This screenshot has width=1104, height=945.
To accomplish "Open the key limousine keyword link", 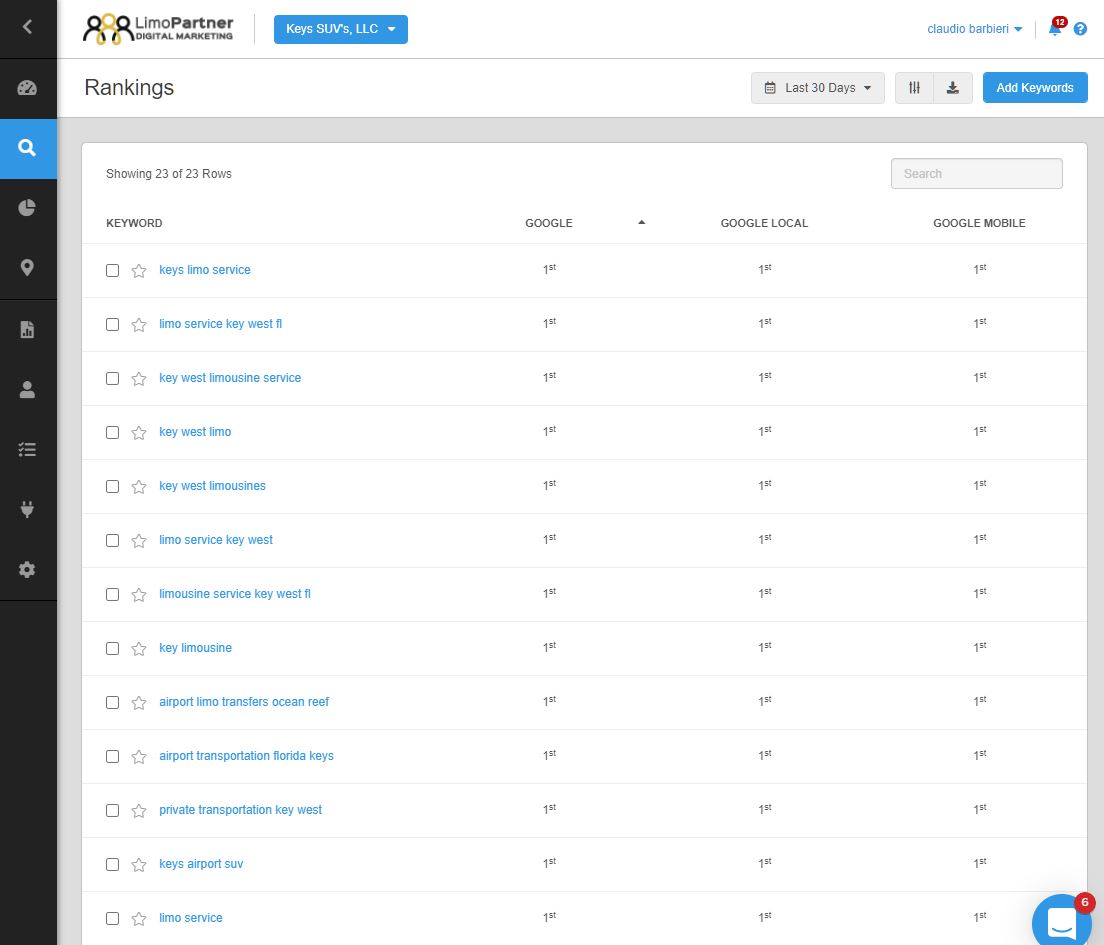I will [195, 648].
